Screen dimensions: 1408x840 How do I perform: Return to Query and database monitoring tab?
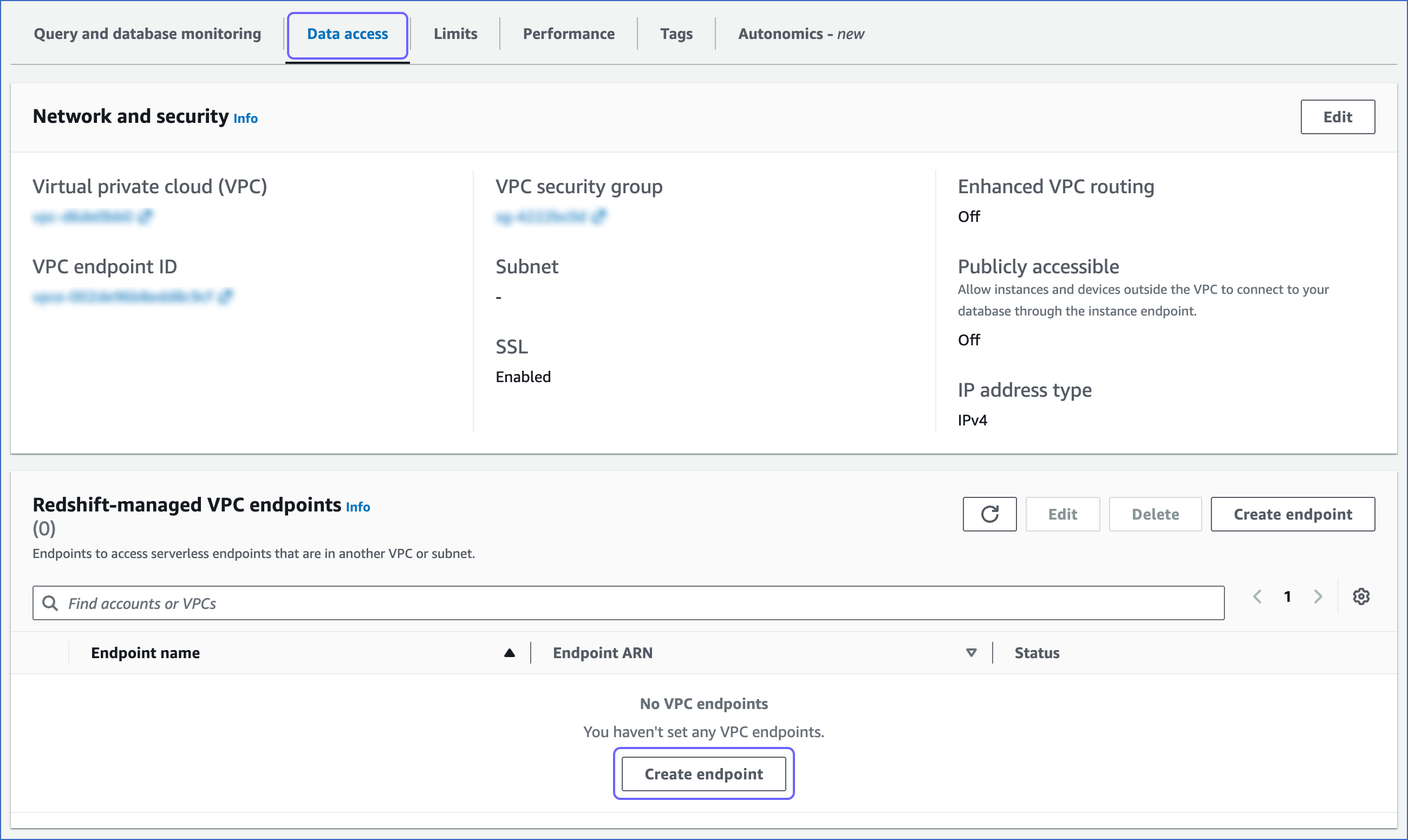tap(147, 34)
